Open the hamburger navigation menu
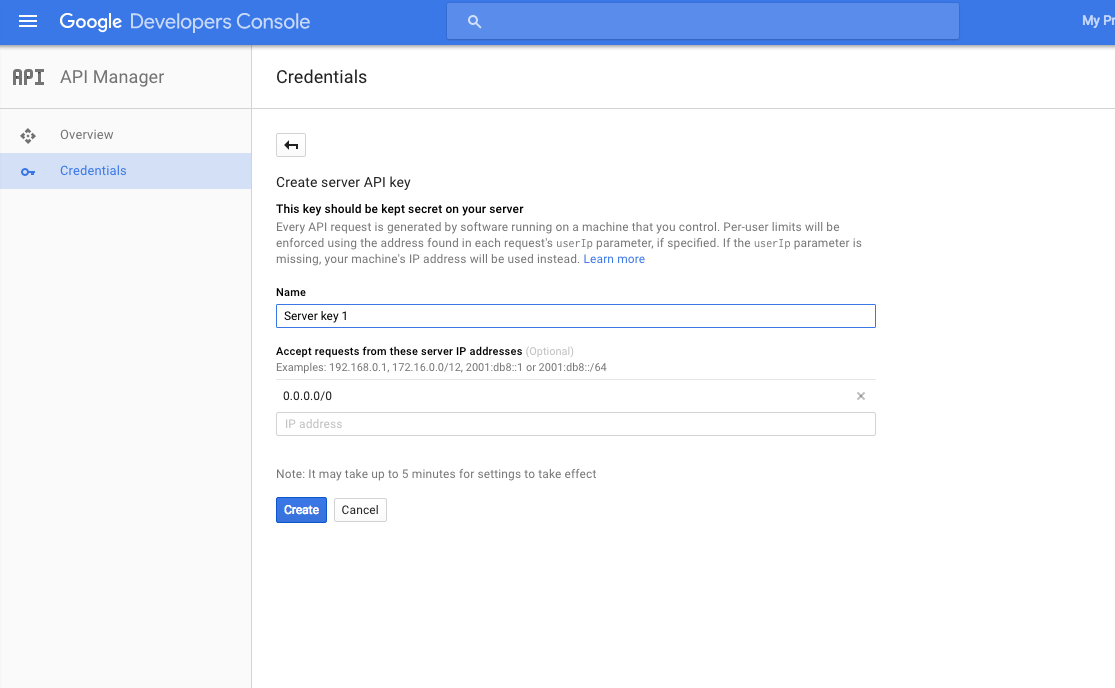The image size is (1115, 688). [x=28, y=21]
